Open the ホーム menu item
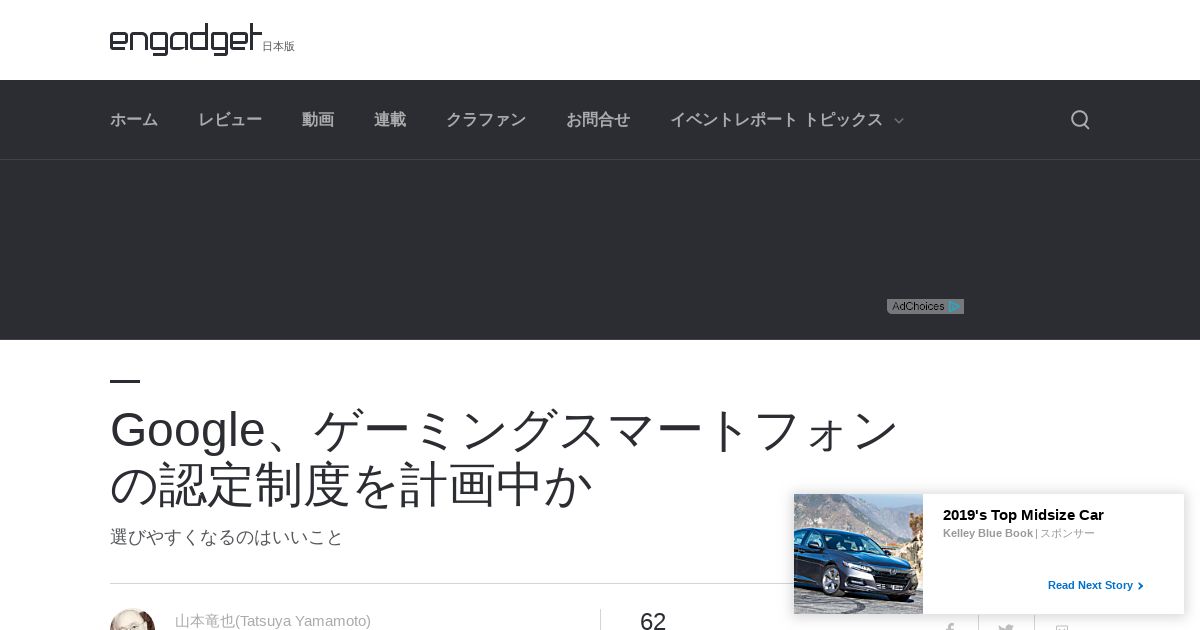Viewport: 1200px width, 630px height. (x=134, y=120)
